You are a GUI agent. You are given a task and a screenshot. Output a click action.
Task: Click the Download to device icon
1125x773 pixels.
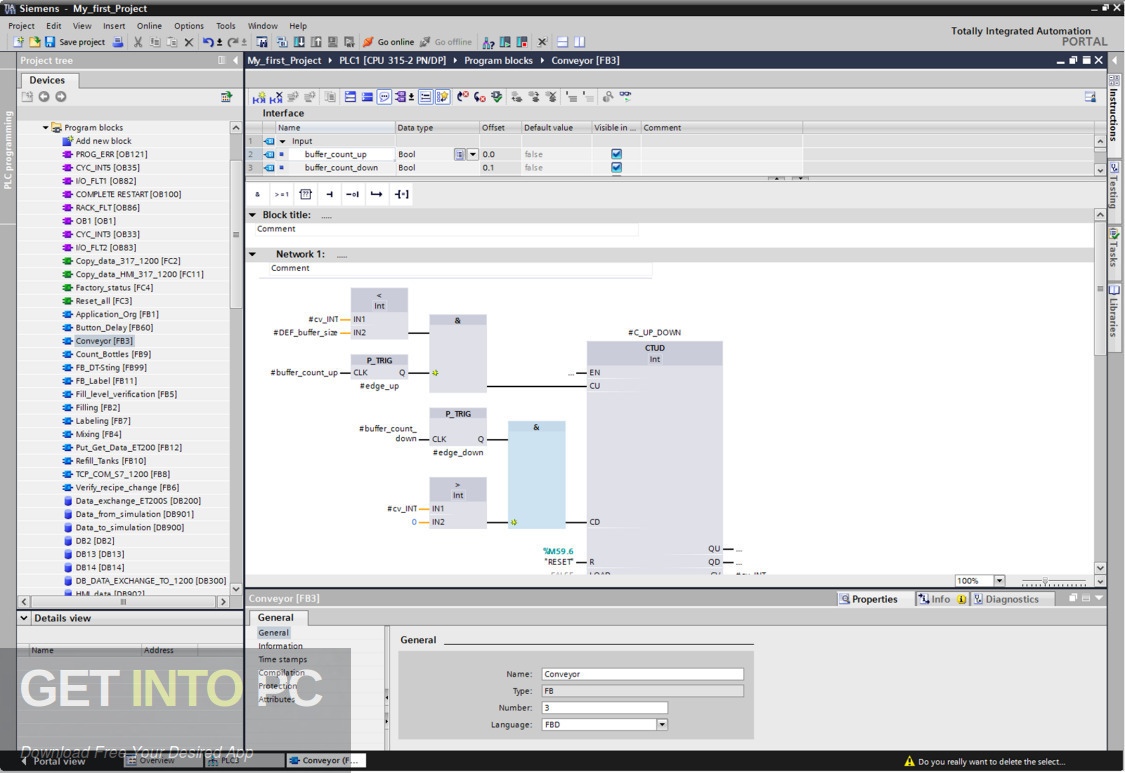pyautogui.click(x=299, y=42)
